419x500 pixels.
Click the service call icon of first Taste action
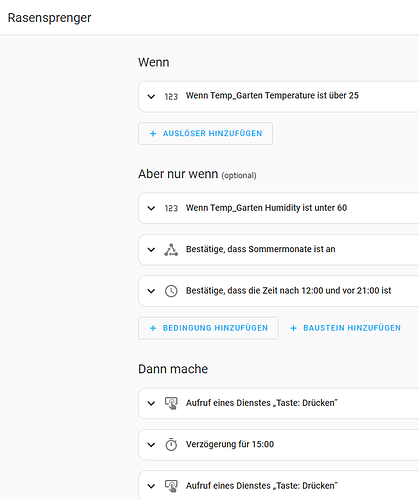click(171, 403)
